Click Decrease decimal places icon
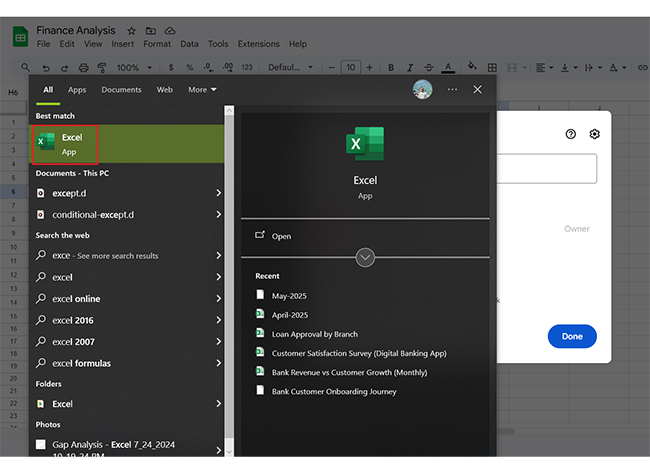This screenshot has height=473, width=650. pos(209,68)
